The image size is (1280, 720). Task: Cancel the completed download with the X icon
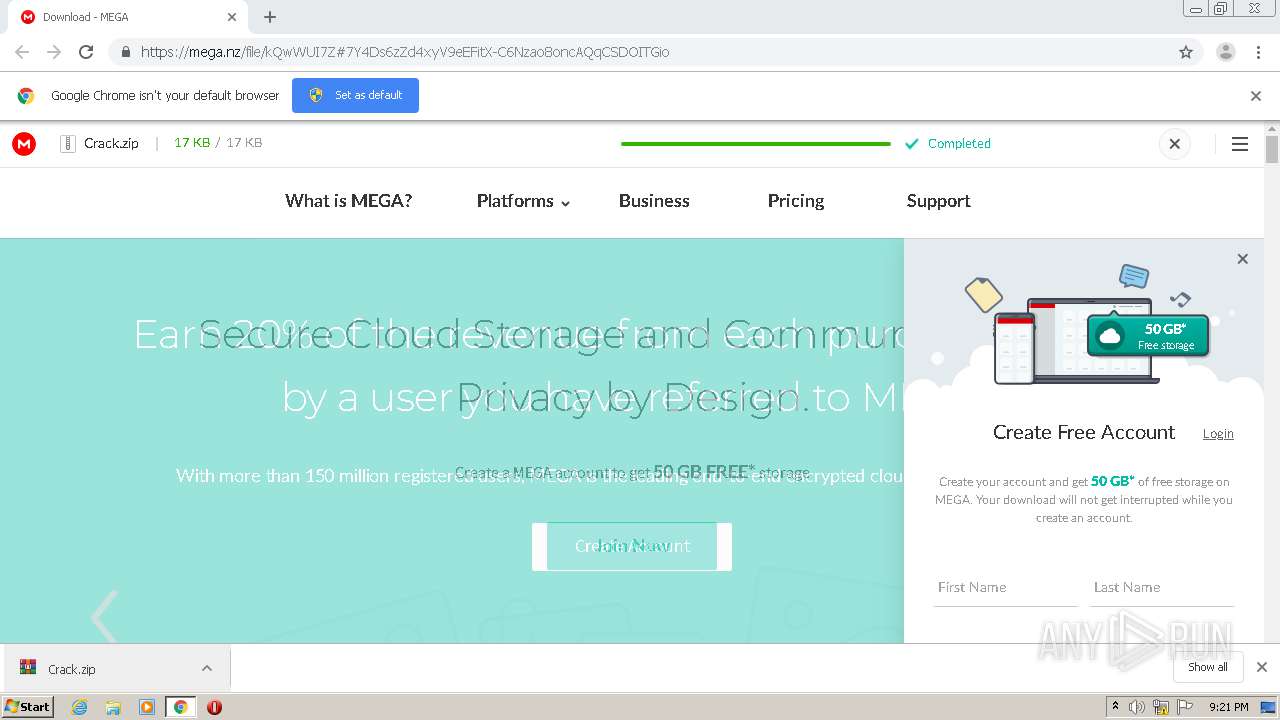point(1175,144)
